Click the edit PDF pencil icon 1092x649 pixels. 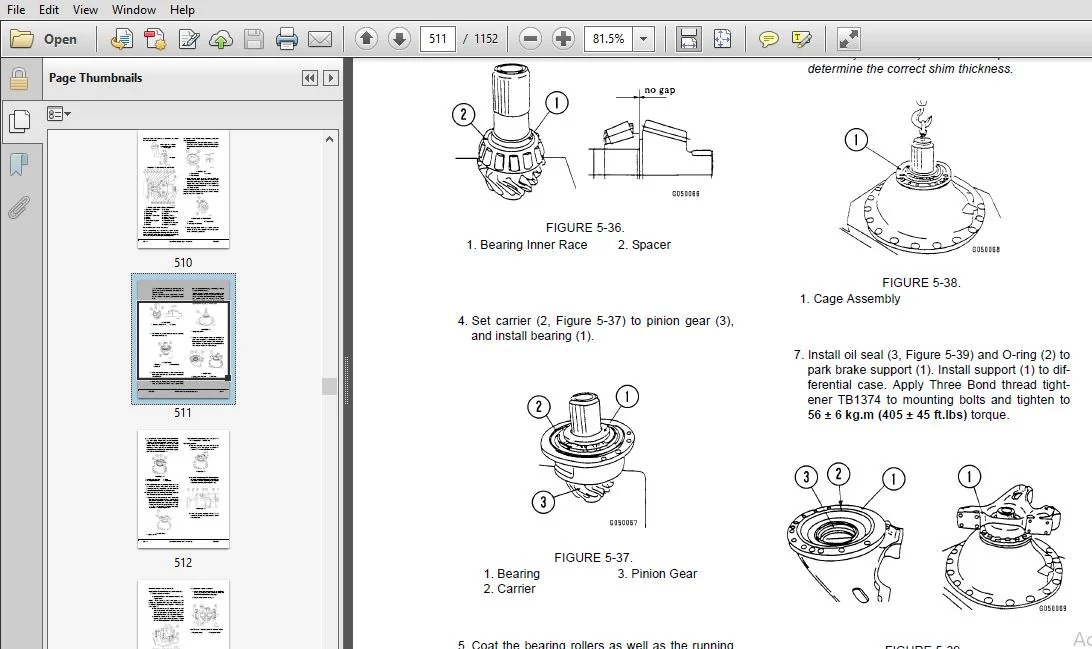click(x=188, y=39)
